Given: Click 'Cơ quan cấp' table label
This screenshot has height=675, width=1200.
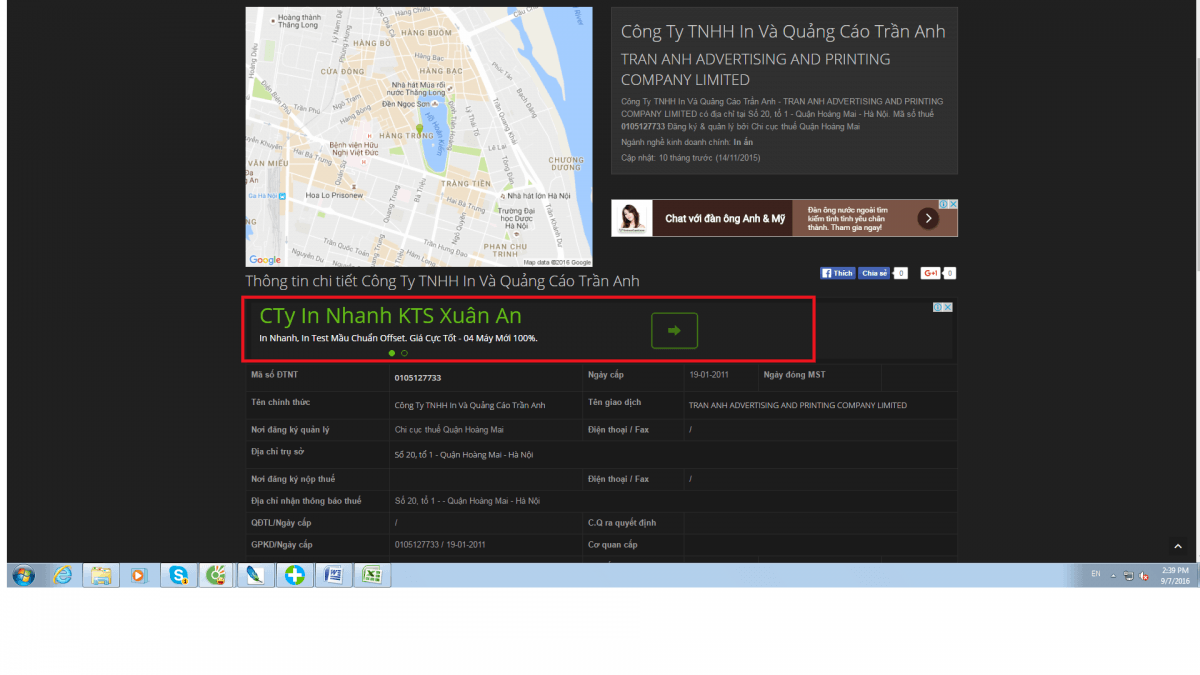Looking at the screenshot, I should pos(612,545).
